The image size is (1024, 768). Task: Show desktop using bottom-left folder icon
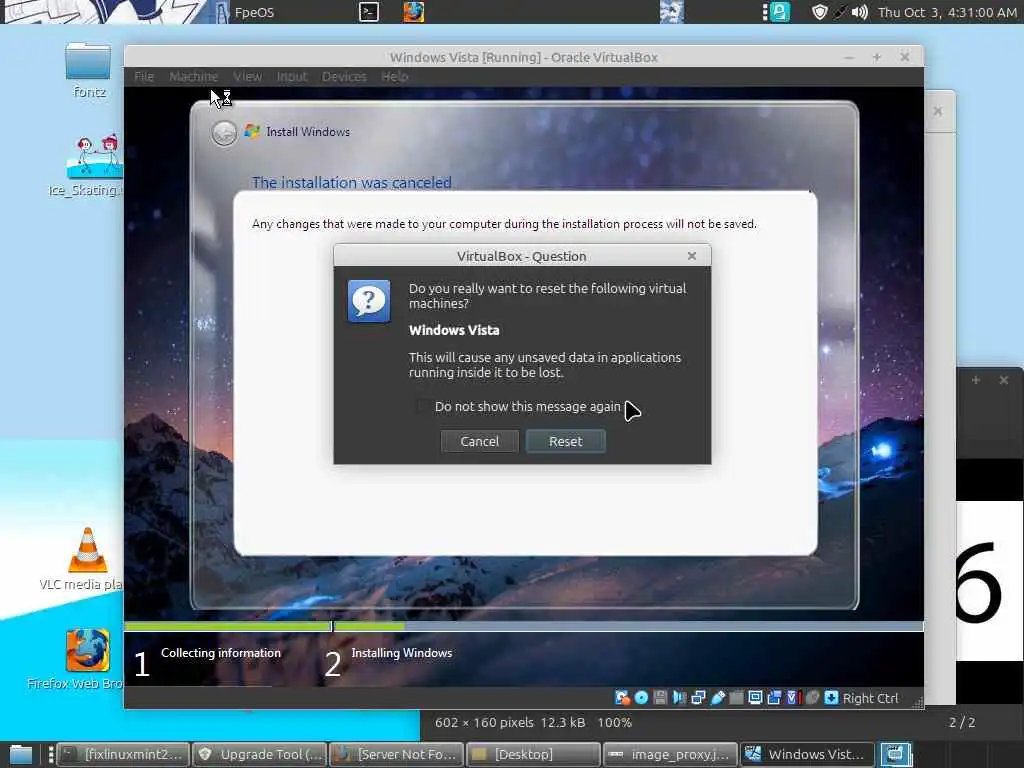(x=20, y=755)
